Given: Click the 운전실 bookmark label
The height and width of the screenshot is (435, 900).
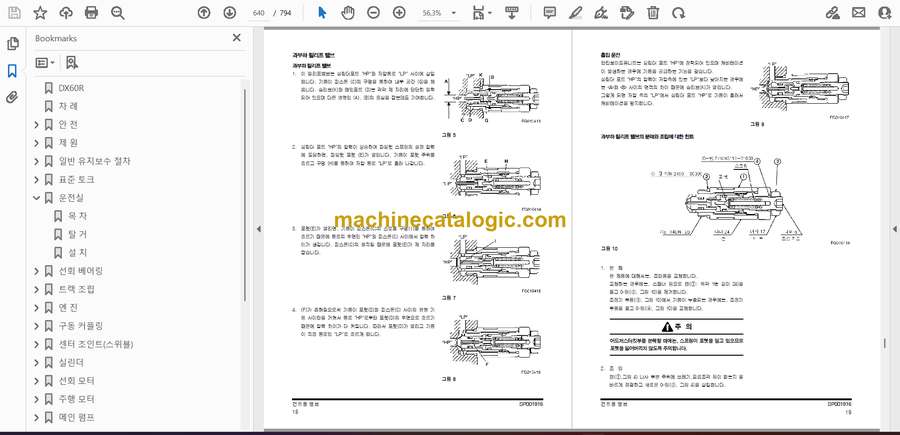Looking at the screenshot, I should coord(71,198).
